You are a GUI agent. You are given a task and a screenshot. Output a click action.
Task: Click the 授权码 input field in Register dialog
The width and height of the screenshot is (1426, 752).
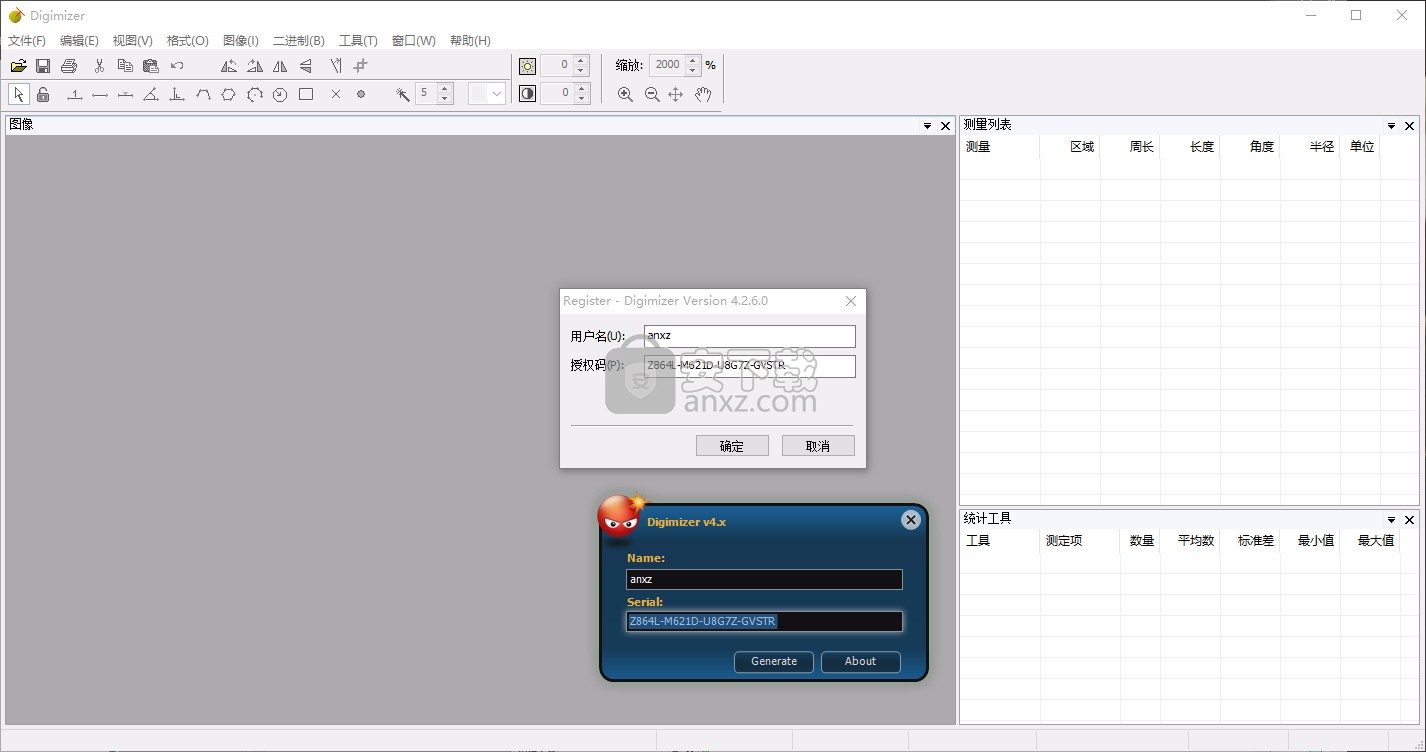(749, 366)
